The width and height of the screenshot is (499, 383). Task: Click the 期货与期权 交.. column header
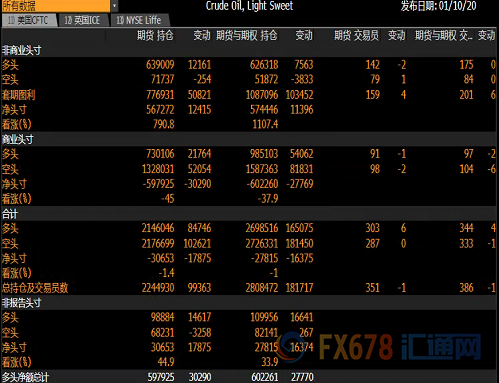pyautogui.click(x=443, y=35)
